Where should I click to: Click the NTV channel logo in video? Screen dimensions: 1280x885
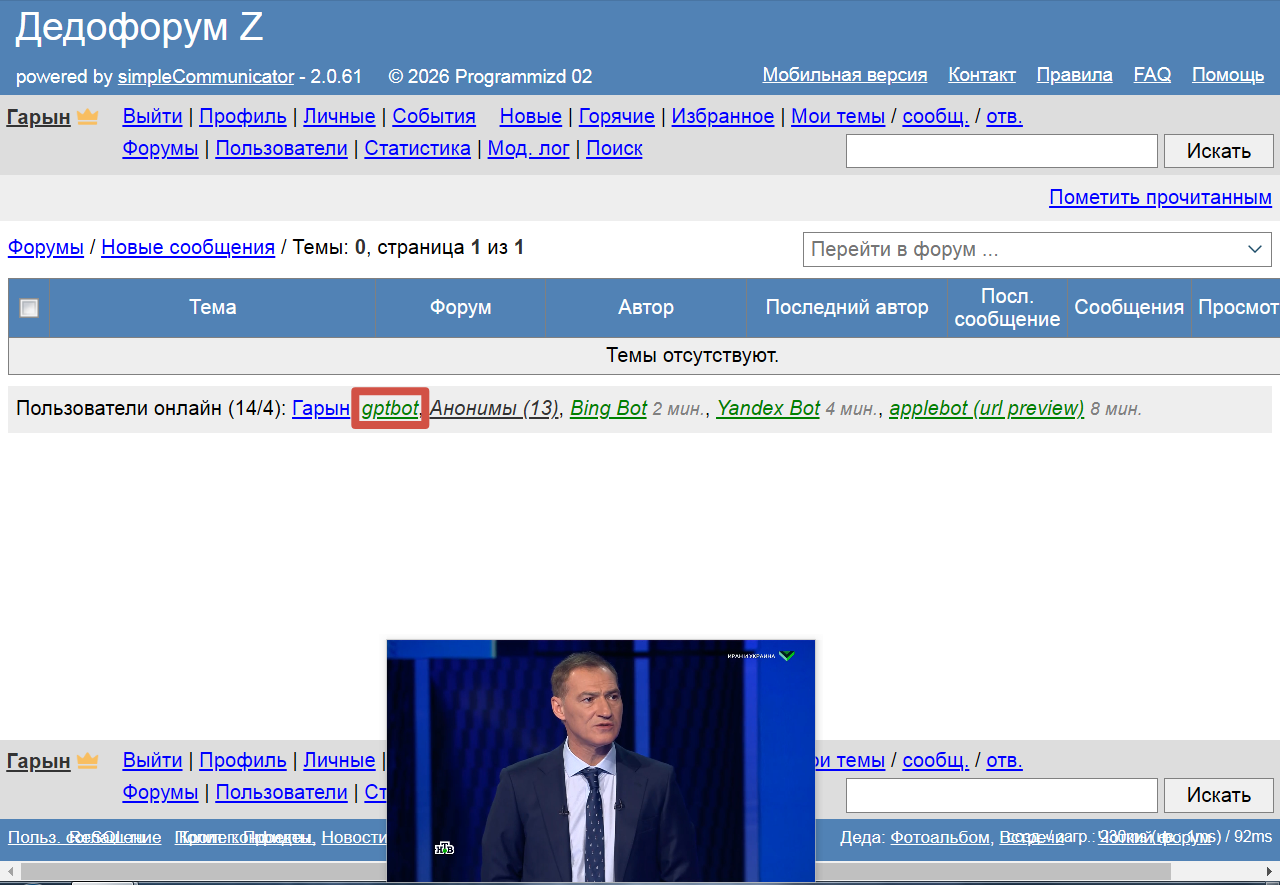tap(445, 848)
